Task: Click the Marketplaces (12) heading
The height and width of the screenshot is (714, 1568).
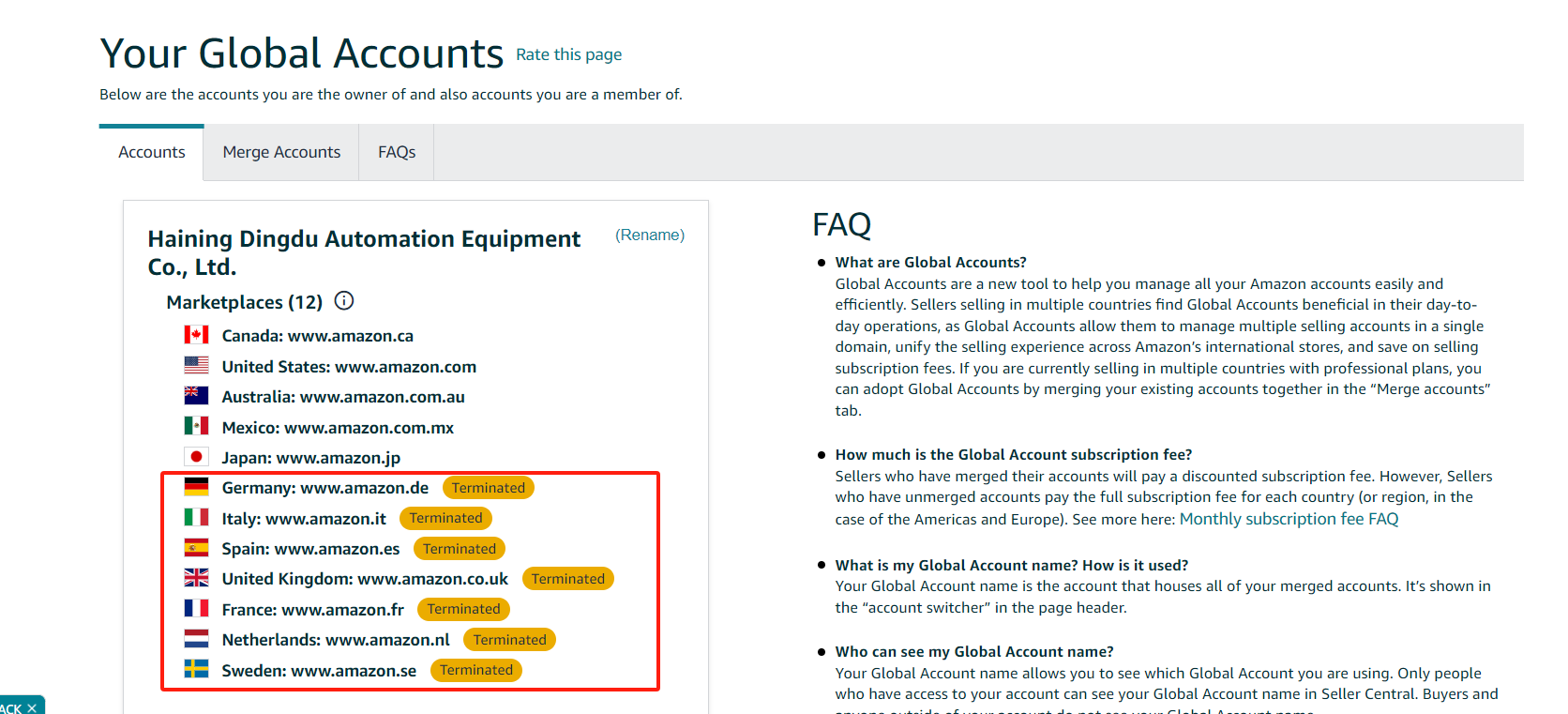Action: [245, 302]
